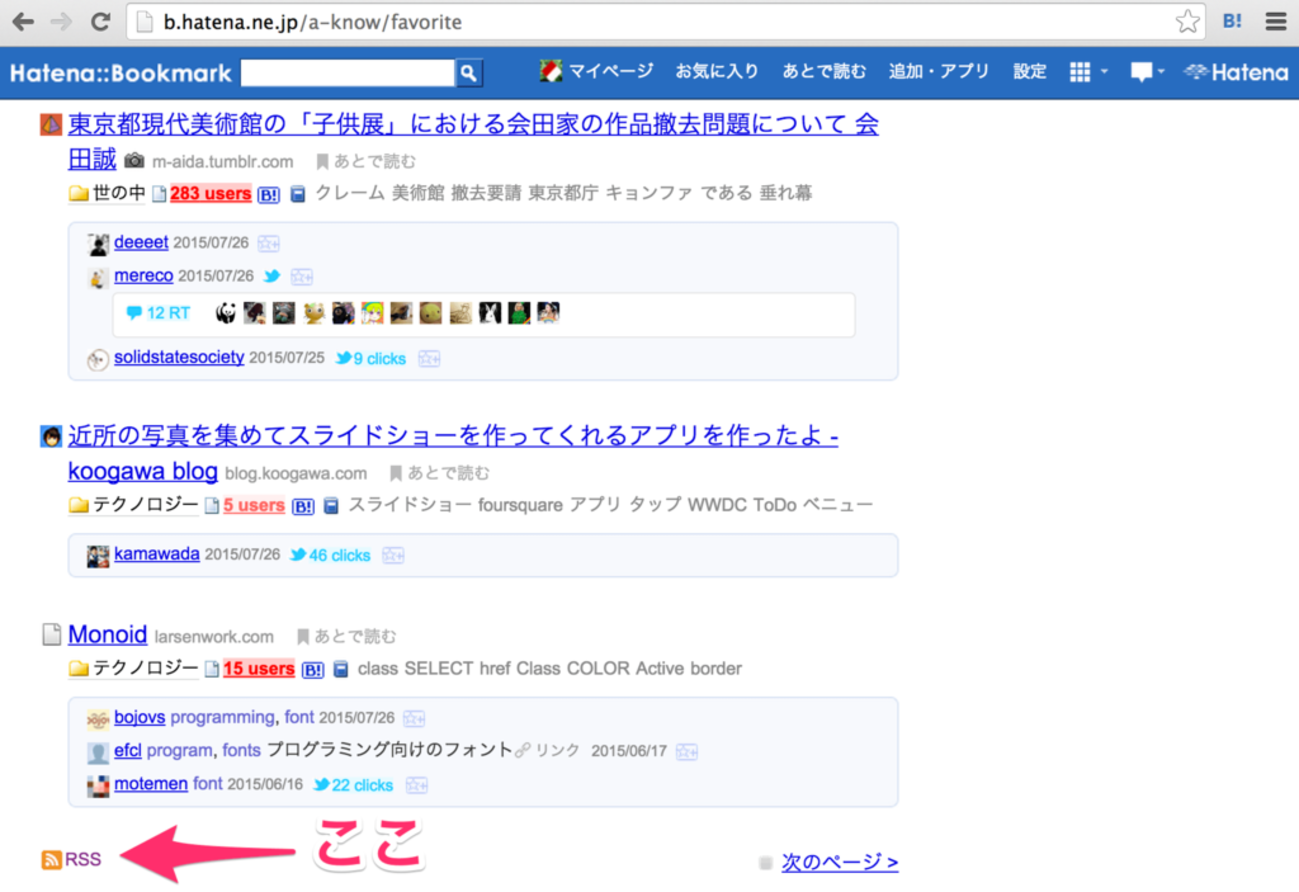Click the panda avatar in retweeters
The image size is (1299, 892).
tap(226, 314)
